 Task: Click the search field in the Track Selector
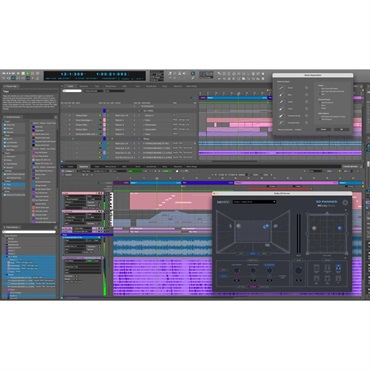(x=29, y=232)
